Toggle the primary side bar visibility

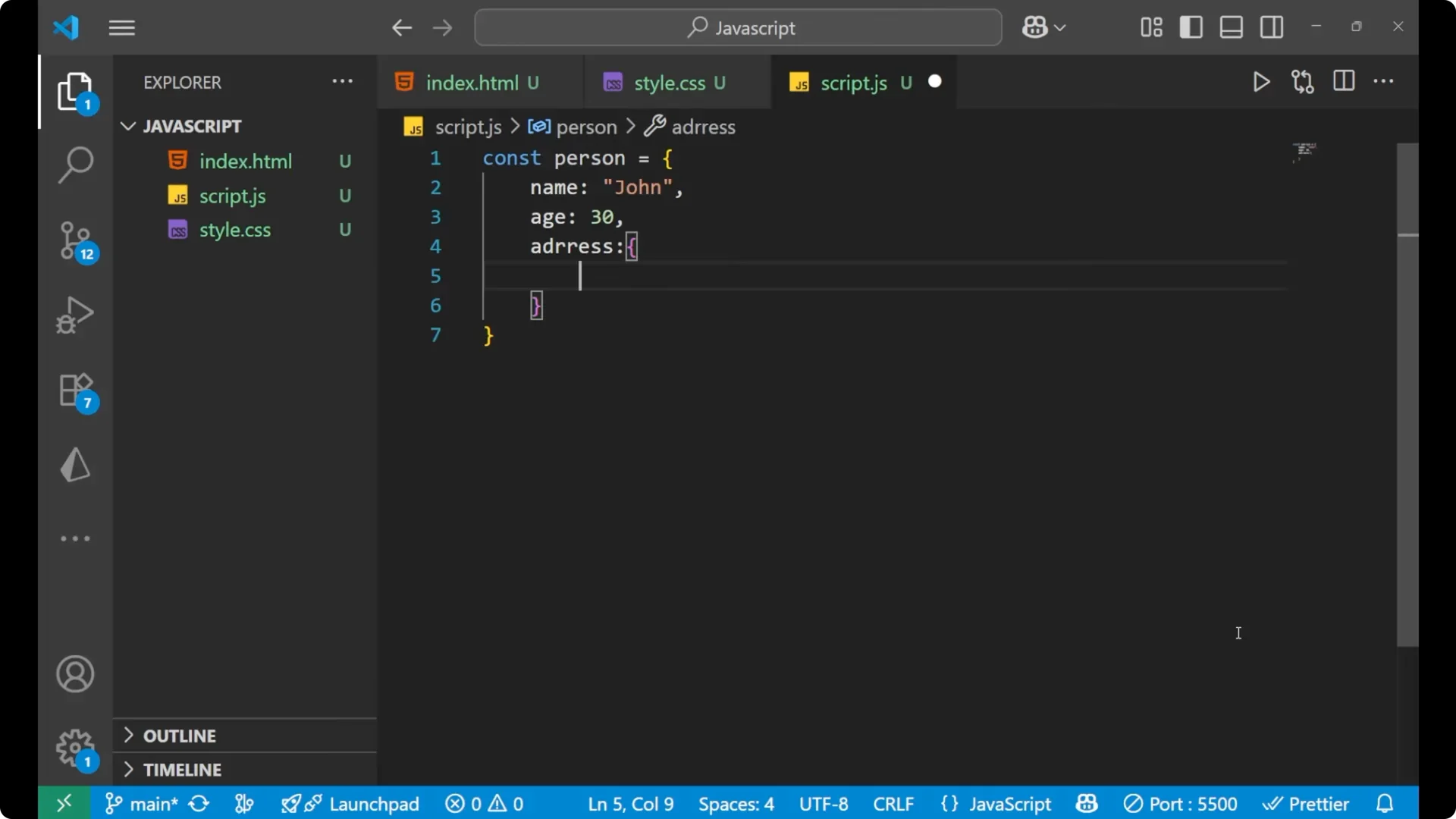point(1191,27)
